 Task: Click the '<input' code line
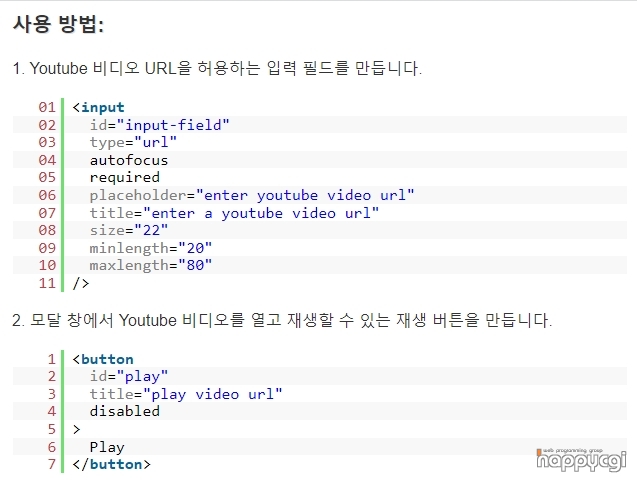point(98,107)
